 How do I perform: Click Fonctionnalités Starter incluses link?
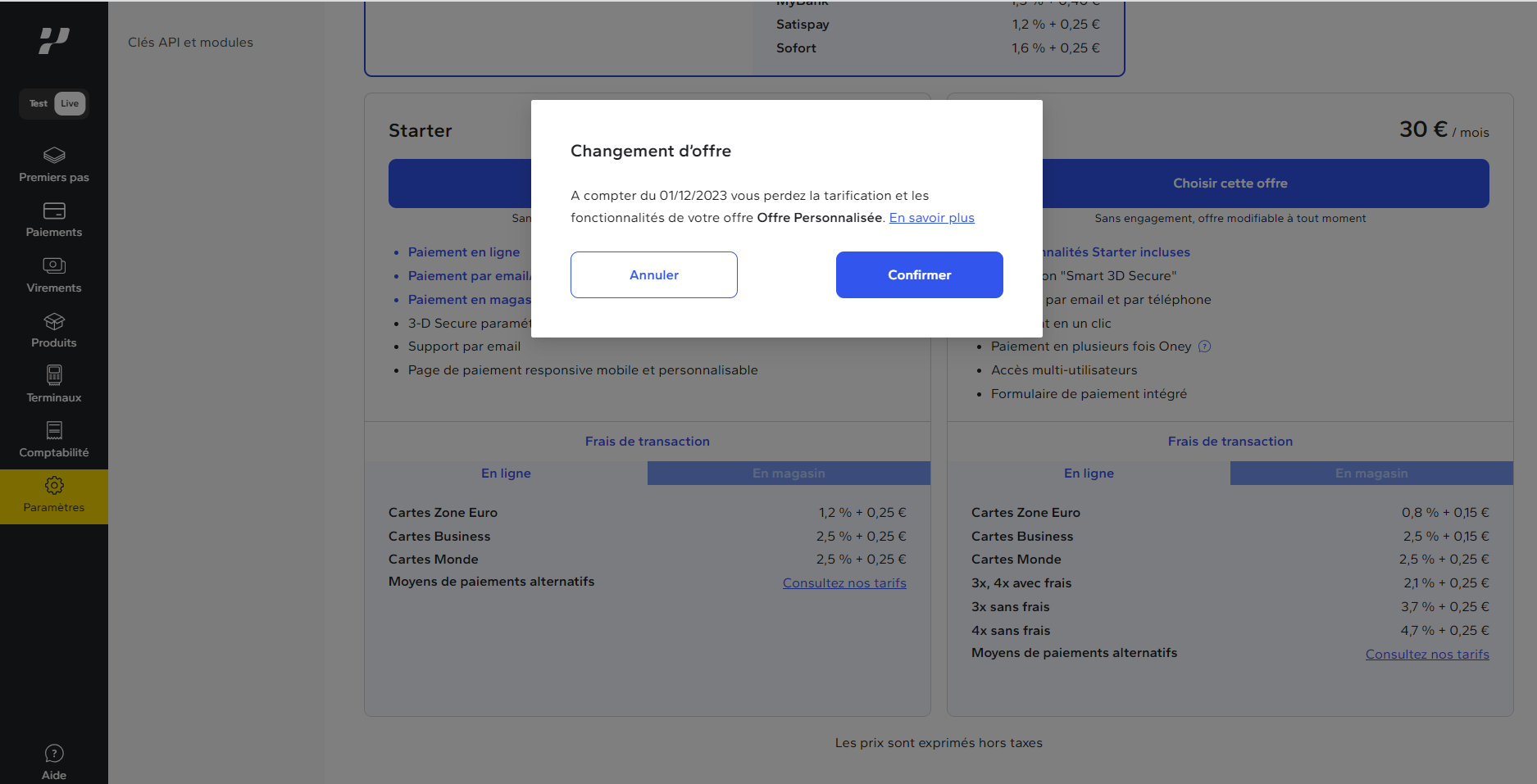(x=1116, y=252)
